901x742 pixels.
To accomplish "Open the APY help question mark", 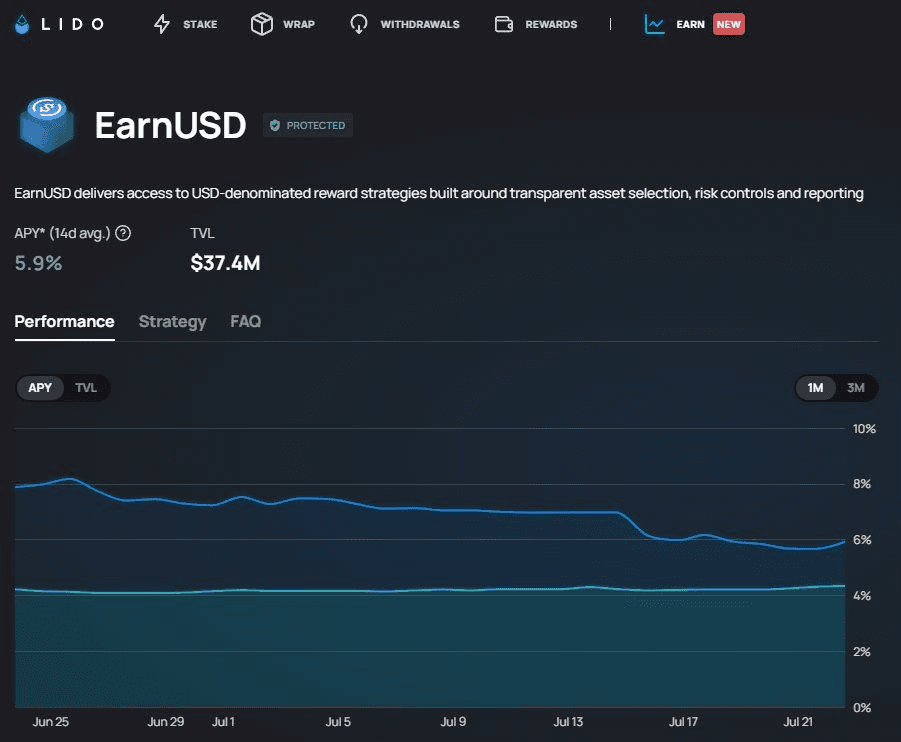I will (123, 233).
